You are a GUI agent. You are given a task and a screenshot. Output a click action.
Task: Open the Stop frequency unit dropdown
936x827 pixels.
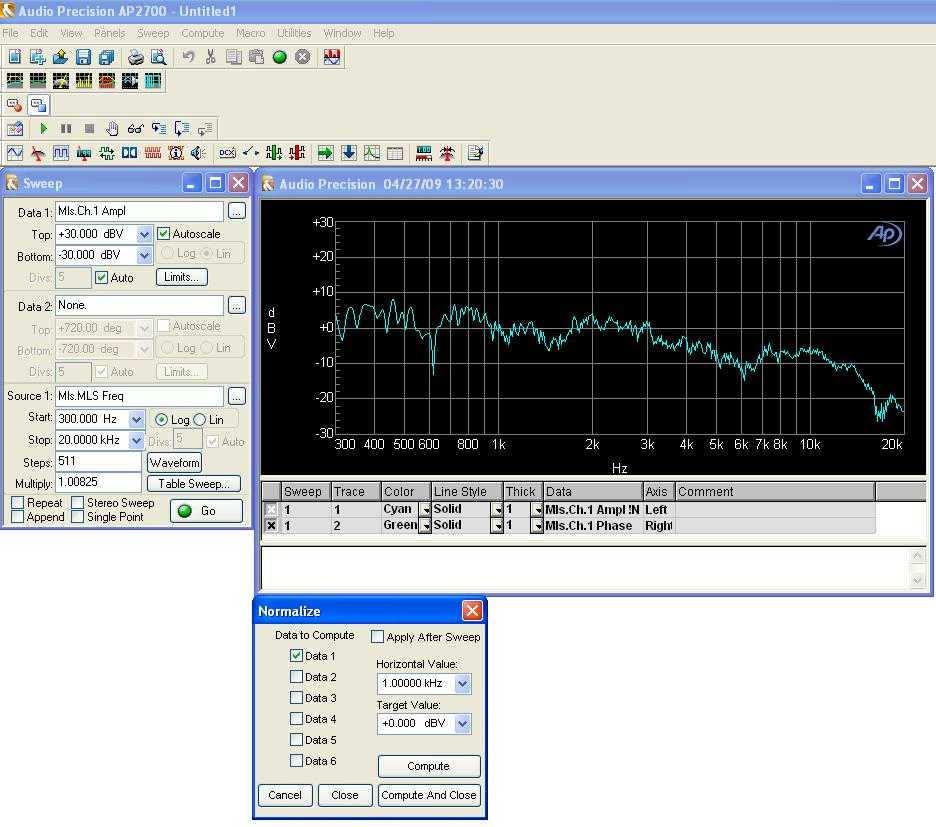coord(136,441)
